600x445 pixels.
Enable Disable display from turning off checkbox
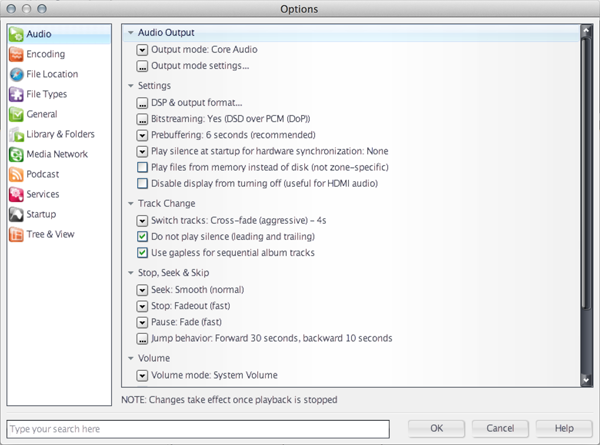tap(142, 184)
